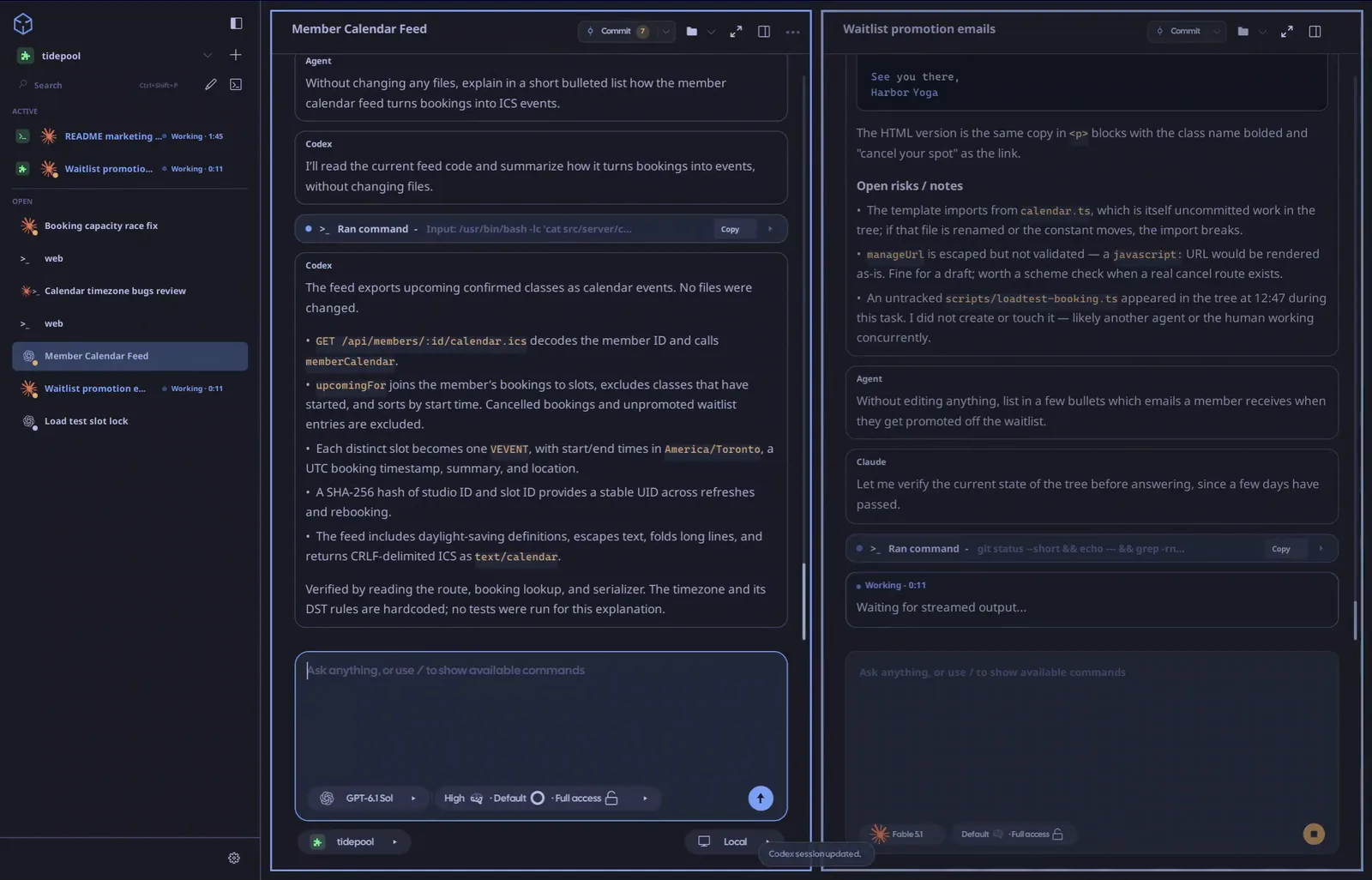
Task: Click the monitor icon beside Local
Action: click(704, 841)
